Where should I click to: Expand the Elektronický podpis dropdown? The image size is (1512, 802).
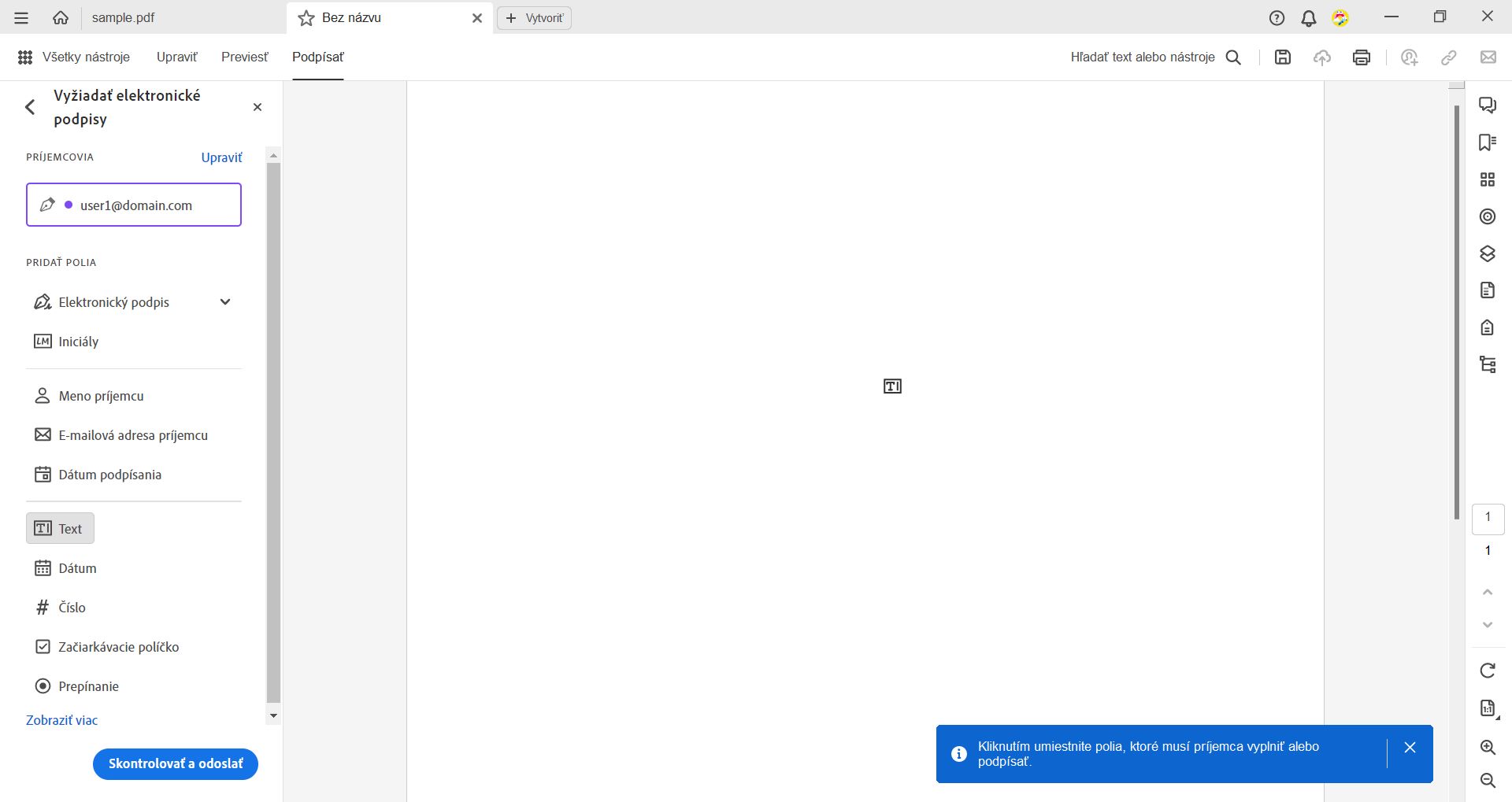click(225, 301)
